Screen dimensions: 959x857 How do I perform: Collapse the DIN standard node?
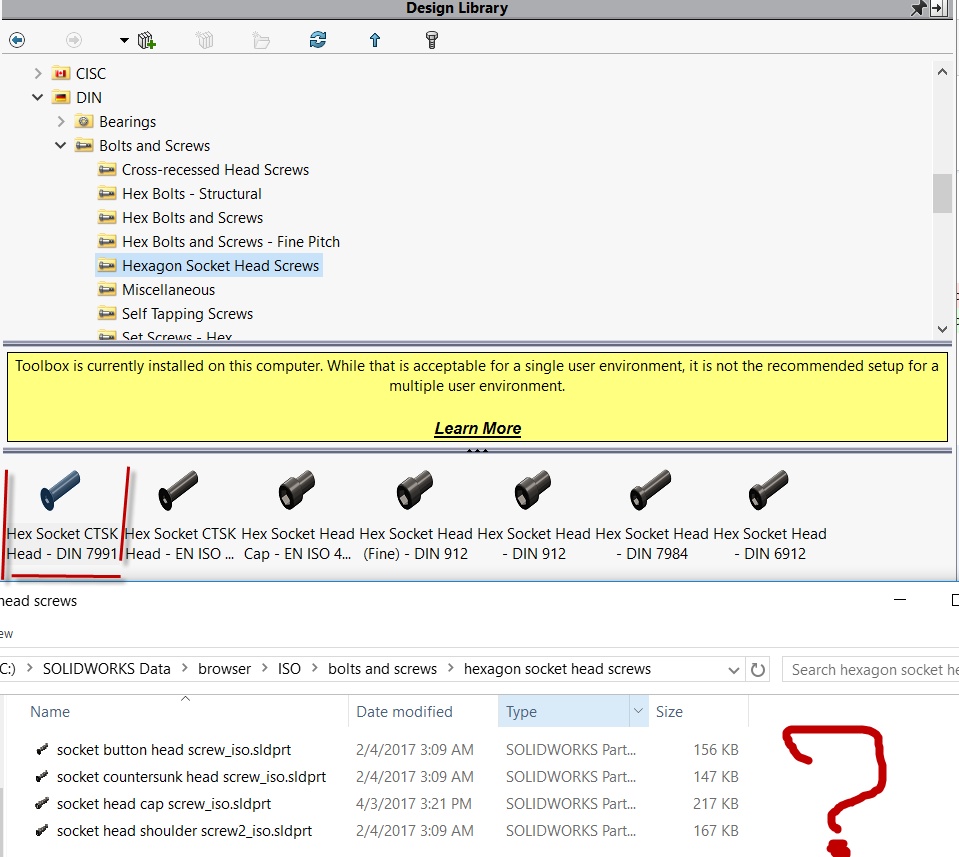pyautogui.click(x=38, y=97)
